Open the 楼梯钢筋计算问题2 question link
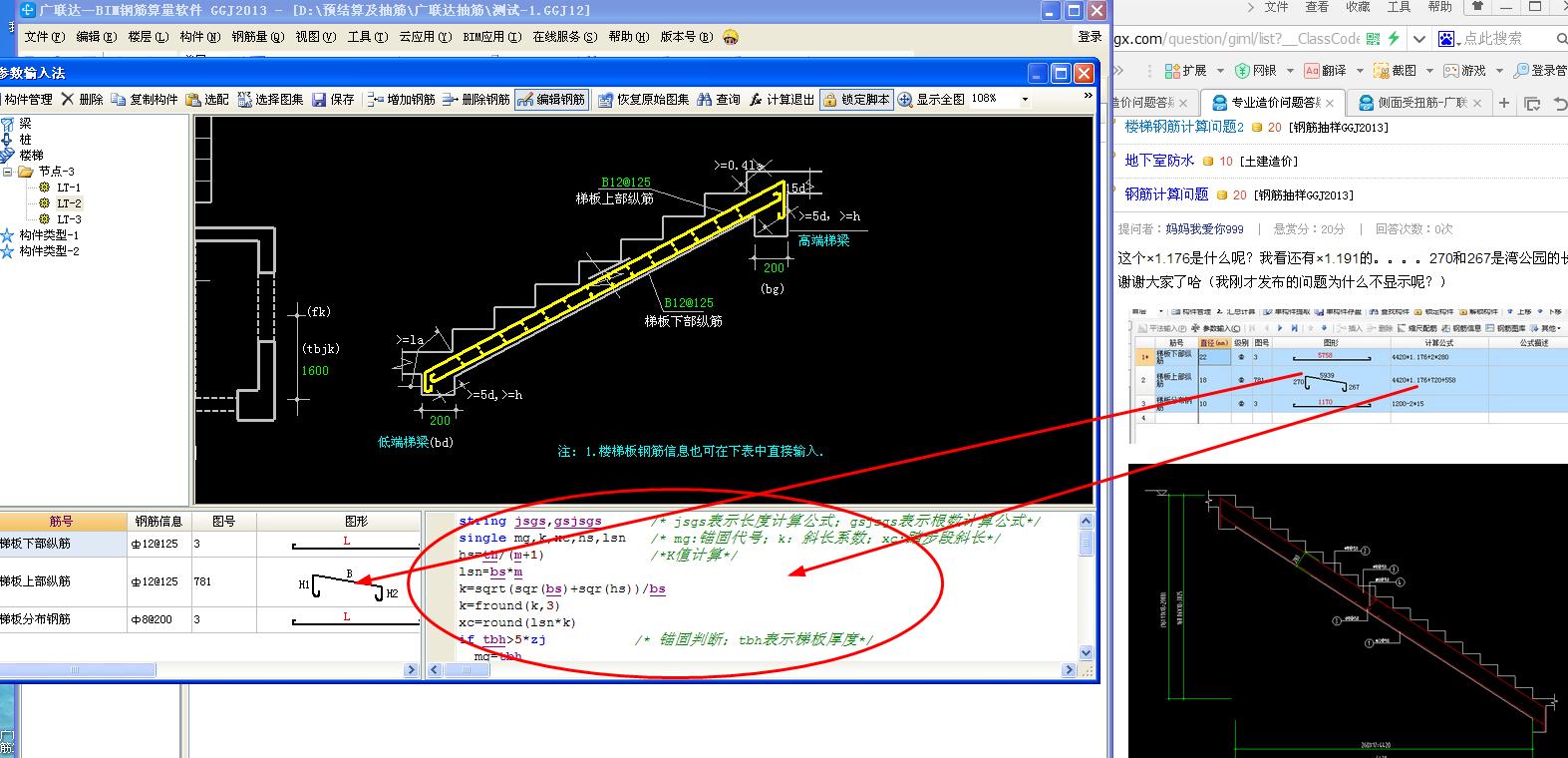The width and height of the screenshot is (1568, 758). (x=1184, y=127)
